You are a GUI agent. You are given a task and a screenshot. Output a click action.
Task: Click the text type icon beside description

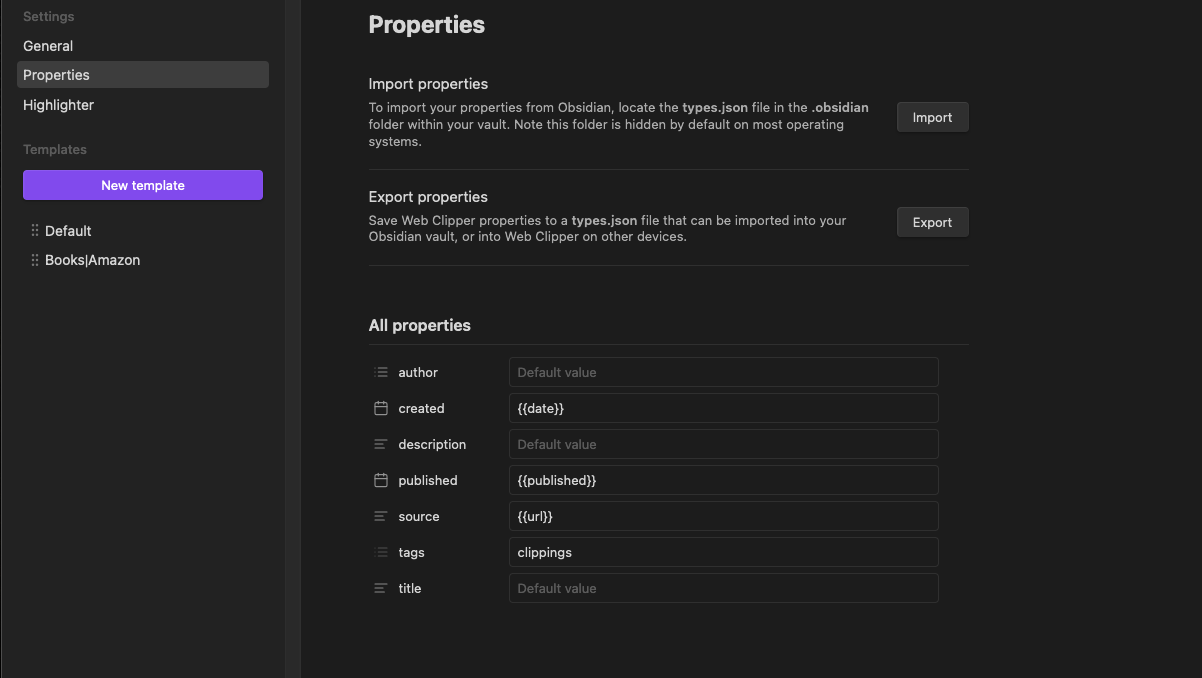381,444
